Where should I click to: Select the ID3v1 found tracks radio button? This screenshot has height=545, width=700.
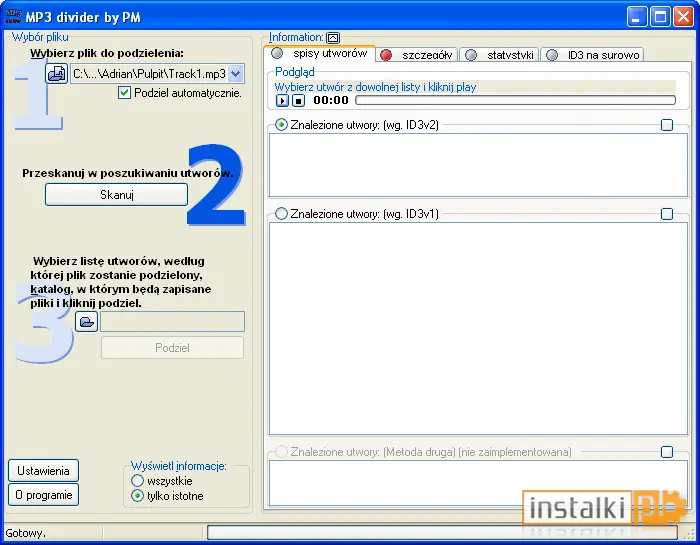point(281,214)
